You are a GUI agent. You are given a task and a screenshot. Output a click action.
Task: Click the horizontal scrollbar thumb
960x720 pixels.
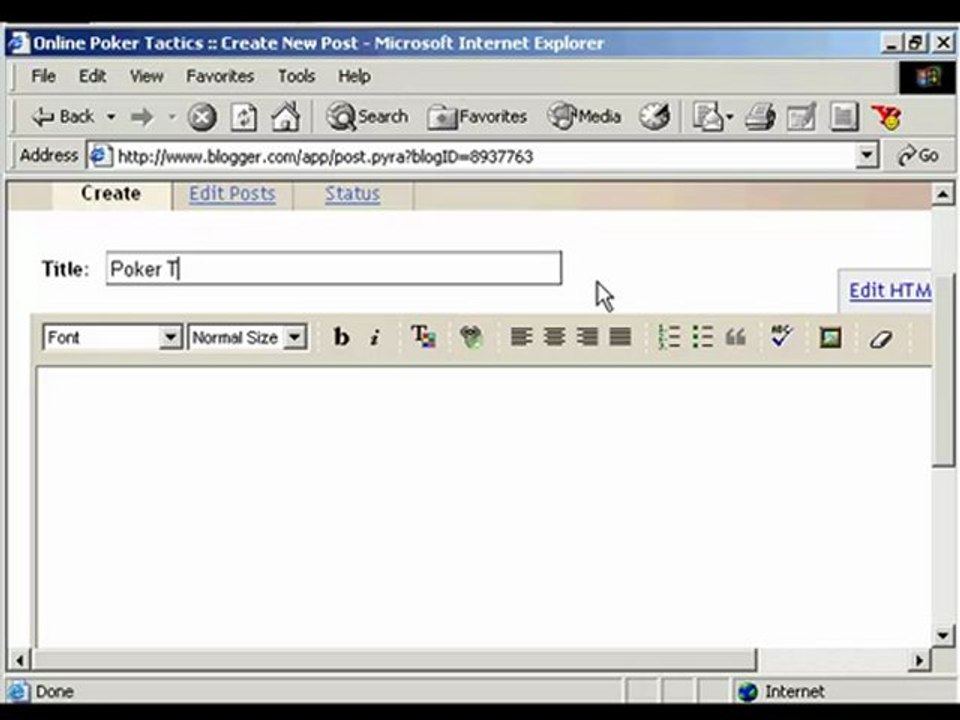click(x=394, y=660)
